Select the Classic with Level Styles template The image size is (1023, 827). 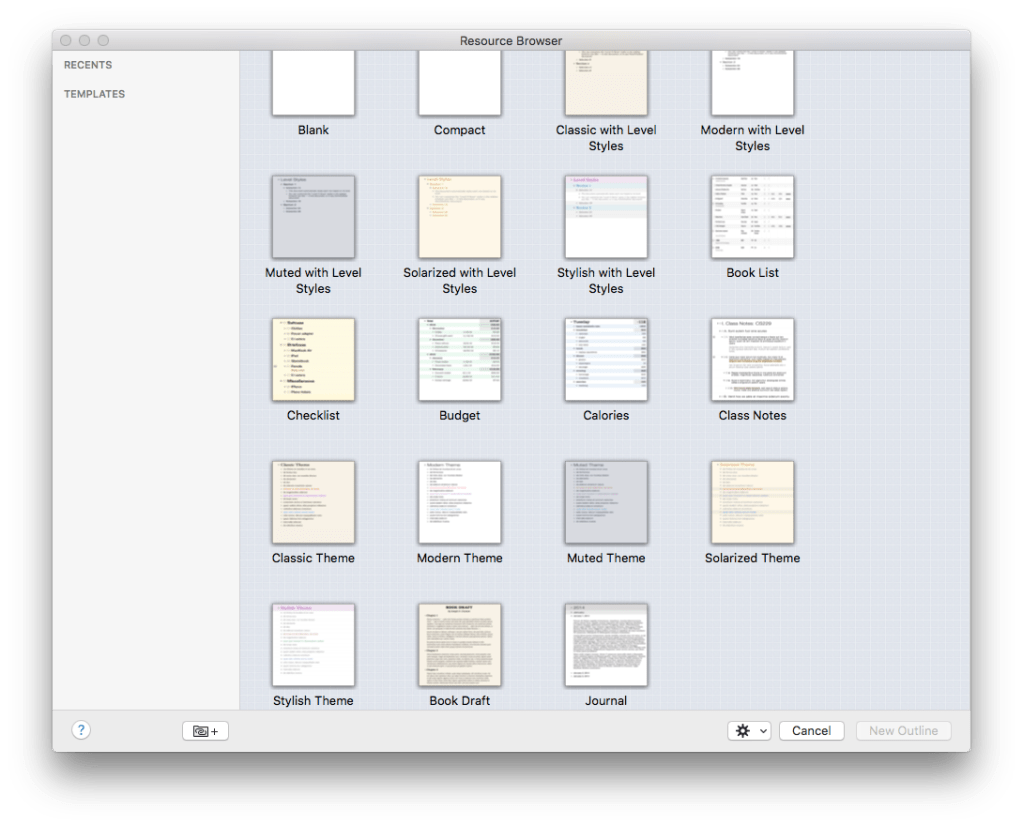point(605,83)
